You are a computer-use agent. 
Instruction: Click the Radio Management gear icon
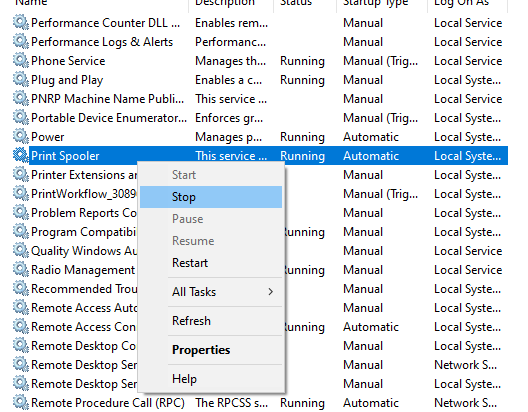point(21,270)
